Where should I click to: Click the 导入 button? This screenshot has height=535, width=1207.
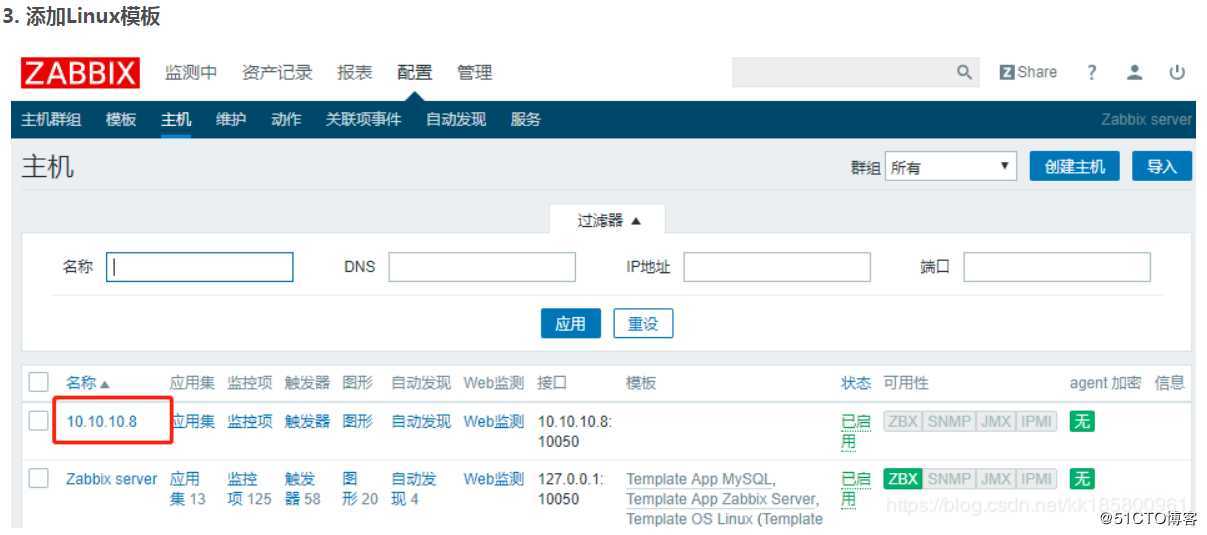(x=1162, y=167)
